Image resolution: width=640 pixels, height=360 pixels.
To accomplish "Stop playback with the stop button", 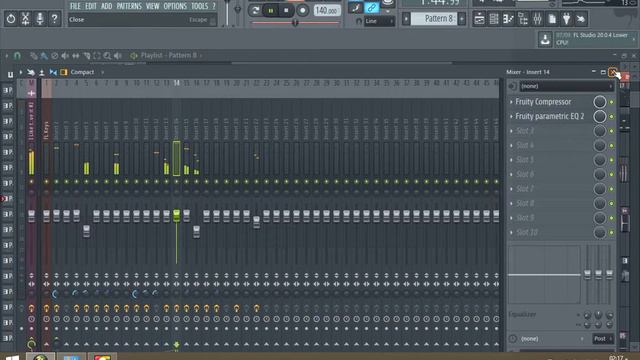I will pyautogui.click(x=287, y=11).
